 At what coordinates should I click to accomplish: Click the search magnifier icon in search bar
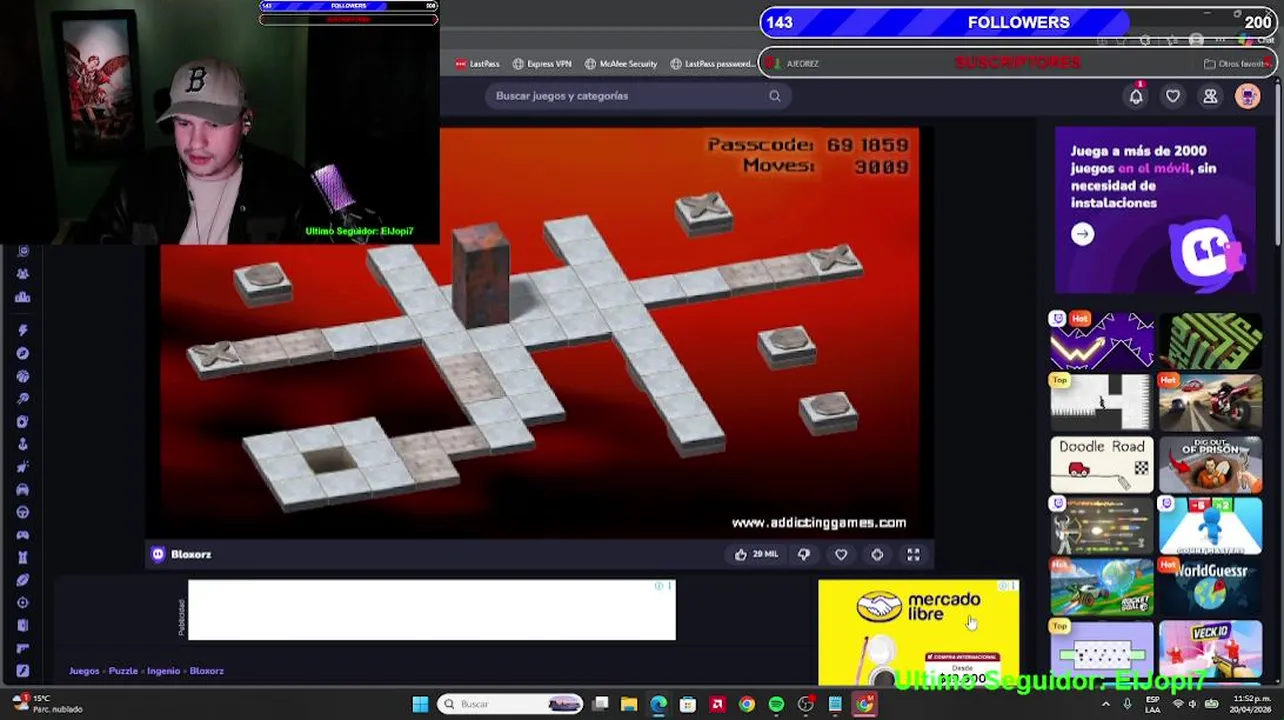[775, 96]
